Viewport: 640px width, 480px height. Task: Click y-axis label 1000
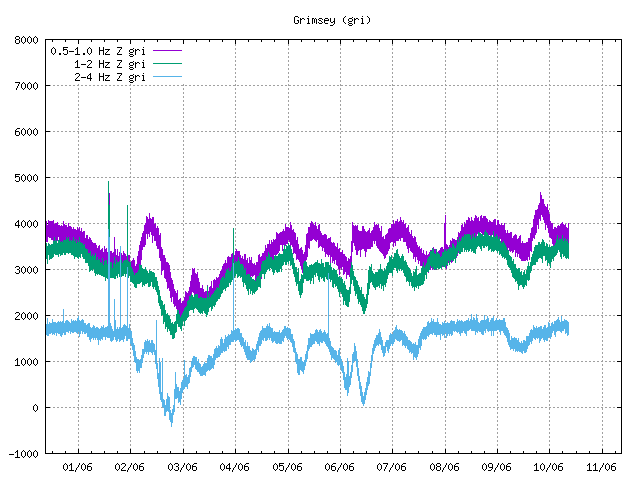(x=26, y=362)
